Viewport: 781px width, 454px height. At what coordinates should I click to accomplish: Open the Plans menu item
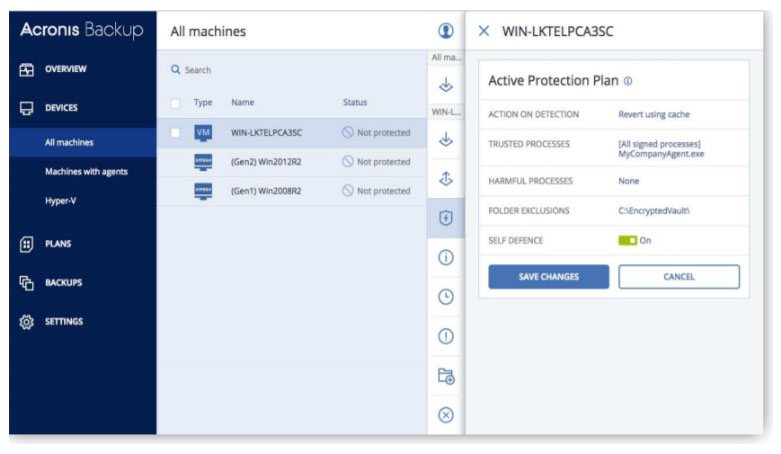coord(58,244)
